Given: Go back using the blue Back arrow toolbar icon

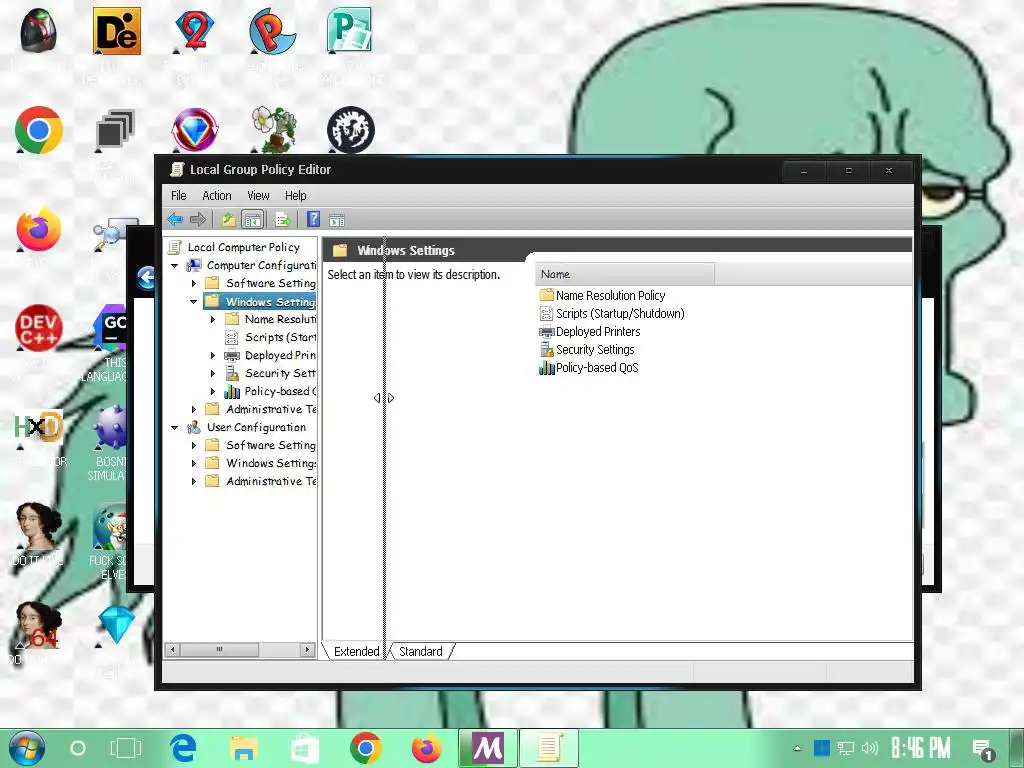Looking at the screenshot, I should point(174,219).
